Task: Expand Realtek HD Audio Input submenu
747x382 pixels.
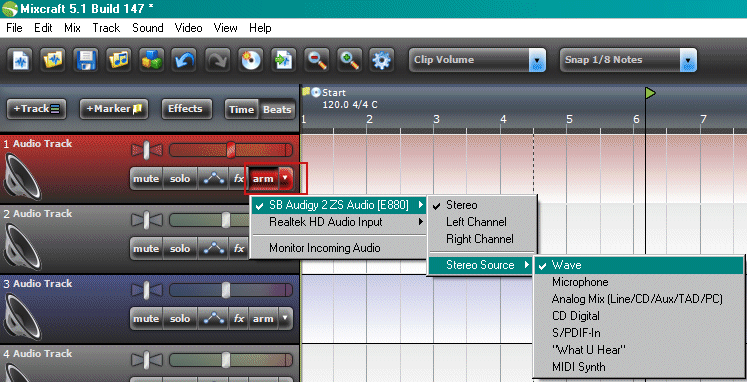Action: point(339,222)
